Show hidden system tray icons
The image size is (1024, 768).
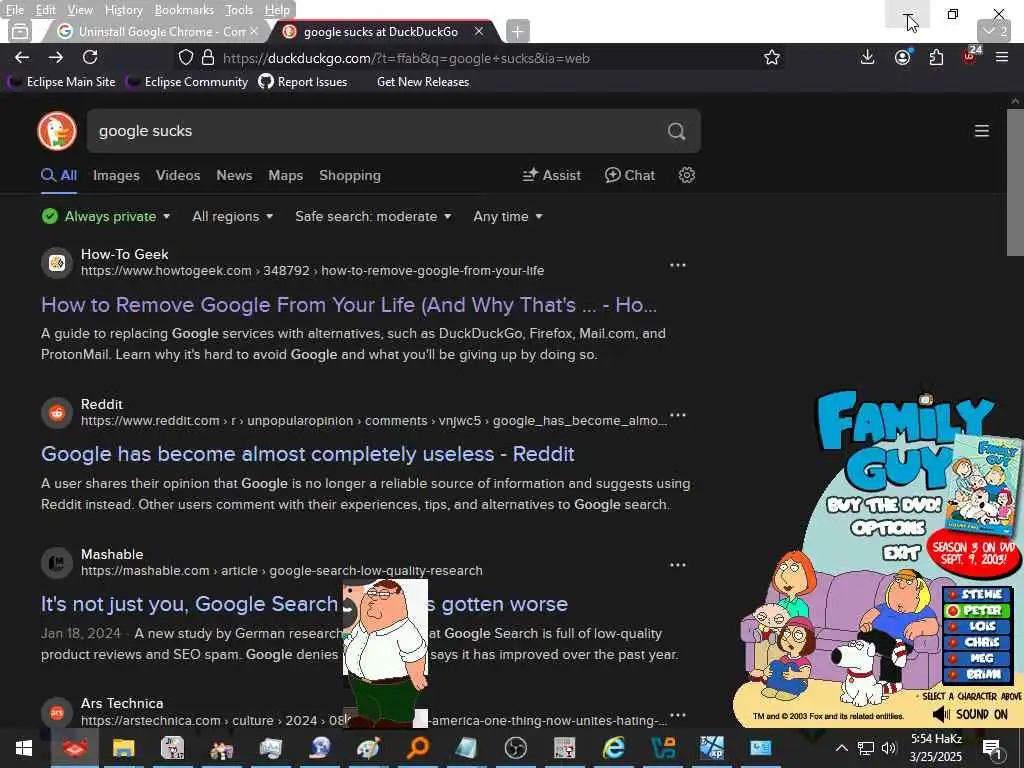tap(842, 748)
